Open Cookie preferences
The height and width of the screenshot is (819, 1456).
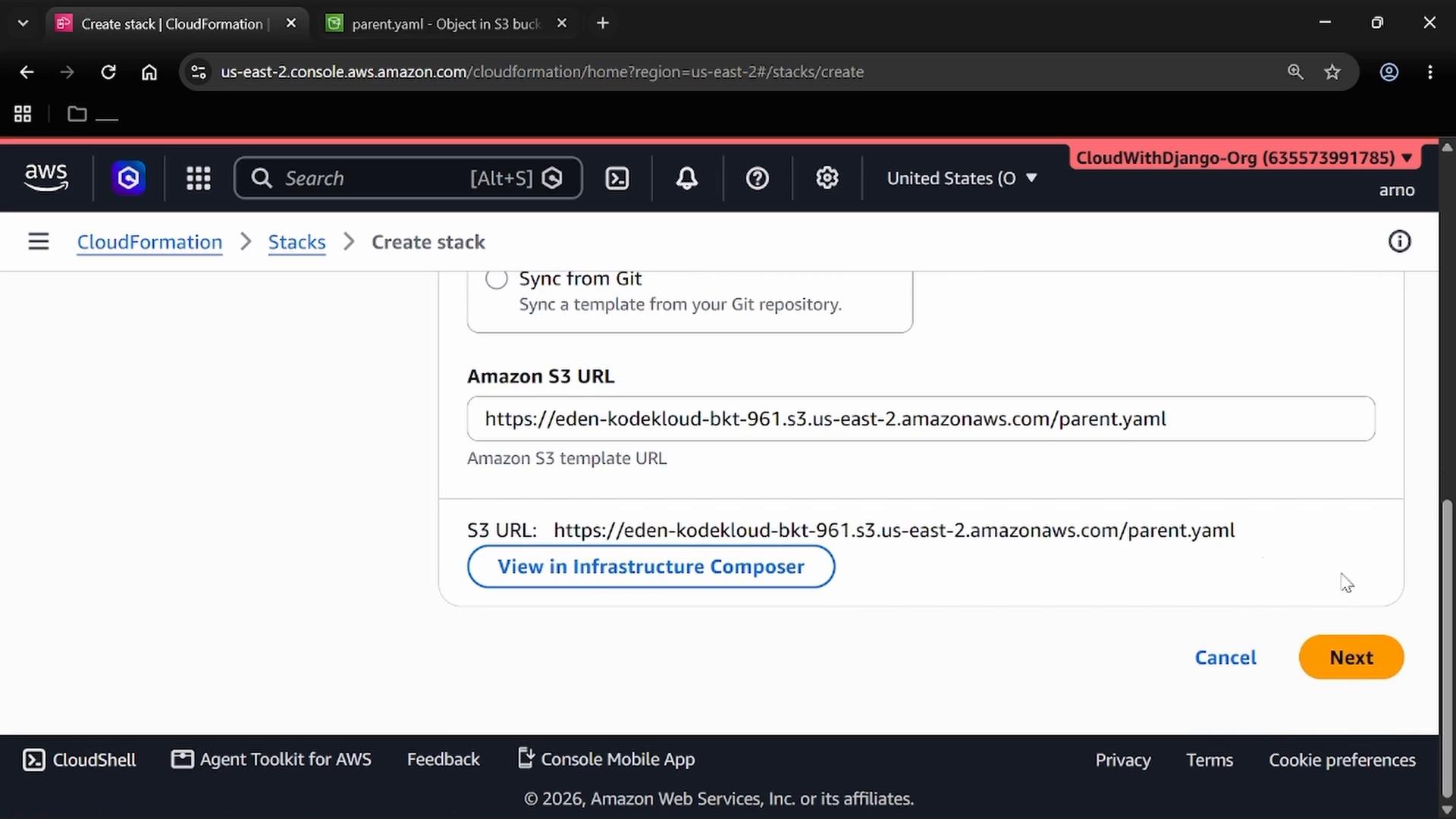coord(1342,761)
